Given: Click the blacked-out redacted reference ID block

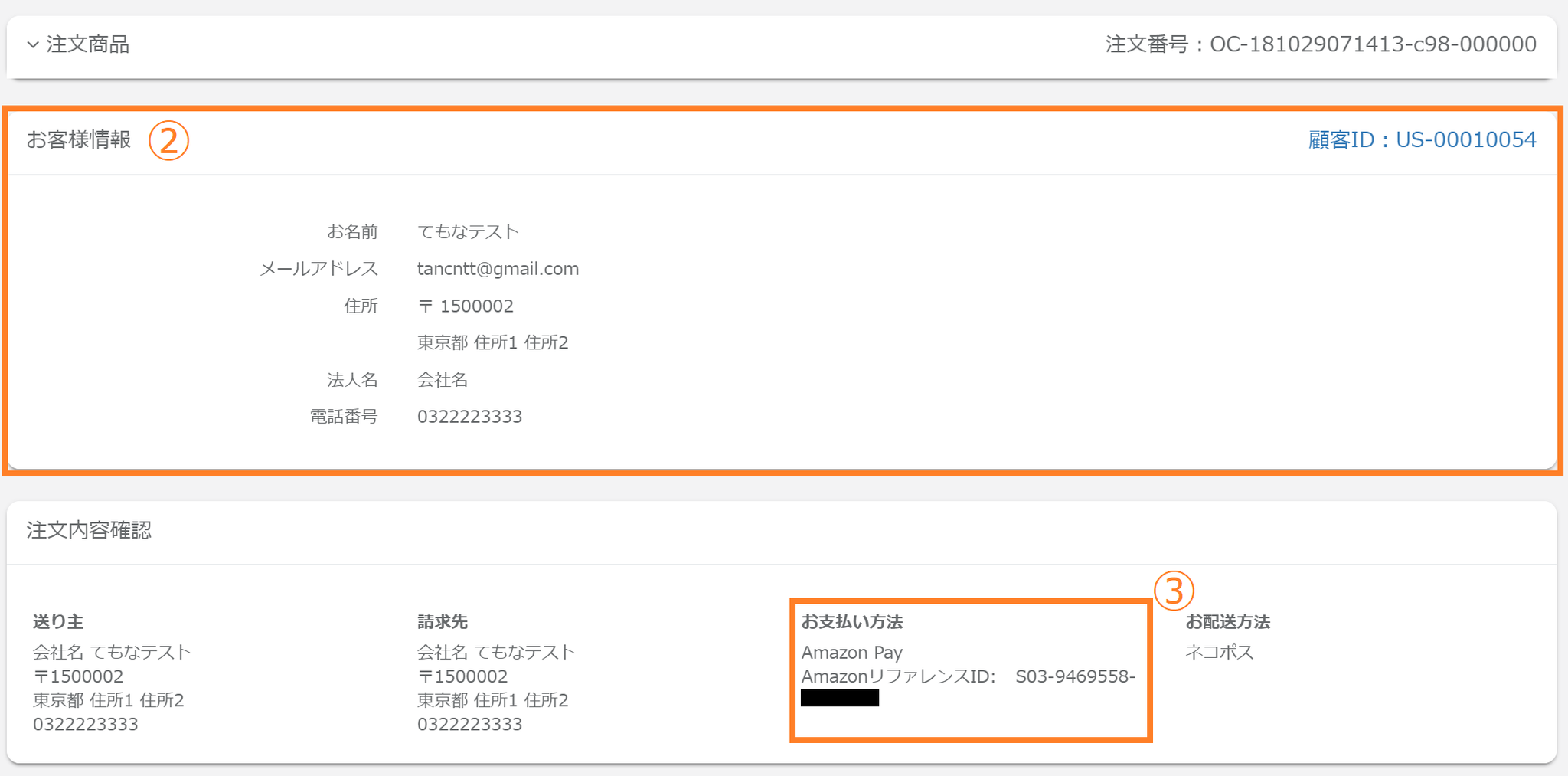Looking at the screenshot, I should point(840,698).
